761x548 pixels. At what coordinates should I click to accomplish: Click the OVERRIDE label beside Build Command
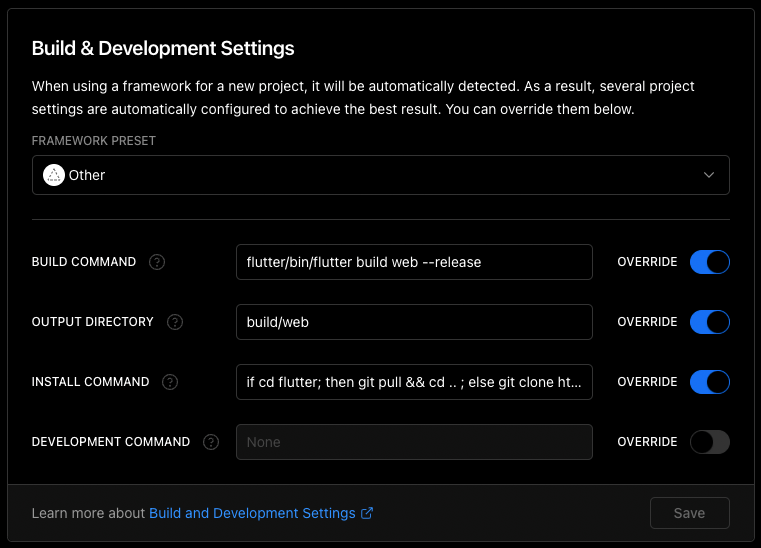pos(647,262)
